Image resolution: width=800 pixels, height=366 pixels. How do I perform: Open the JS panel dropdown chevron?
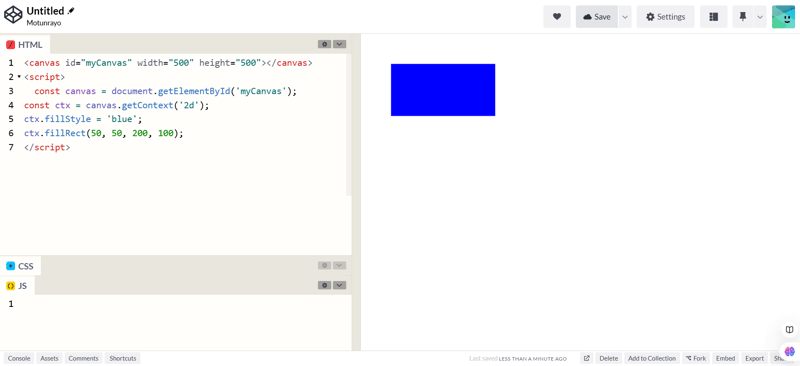click(340, 285)
